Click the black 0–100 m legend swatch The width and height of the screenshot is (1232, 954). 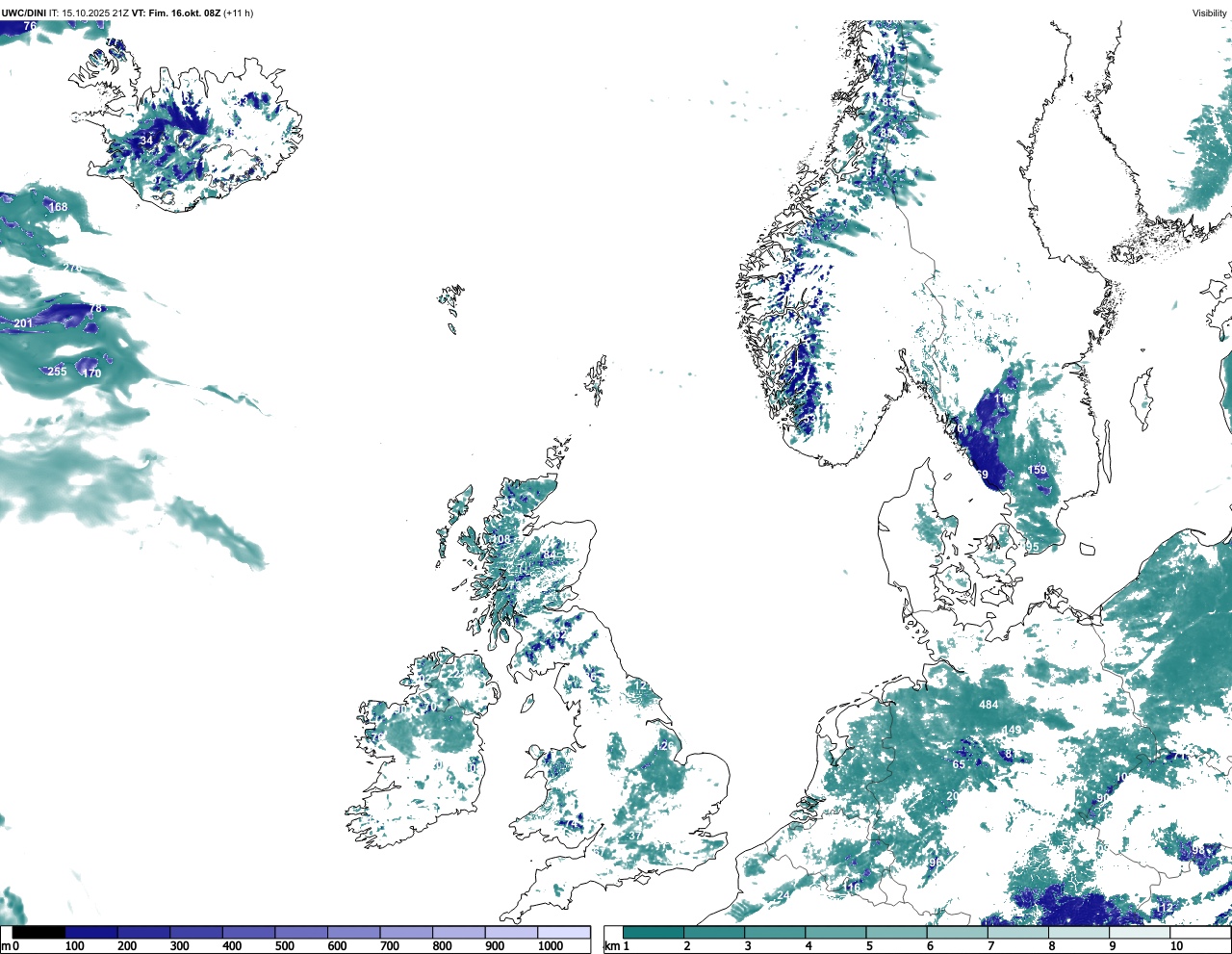[x=39, y=932]
